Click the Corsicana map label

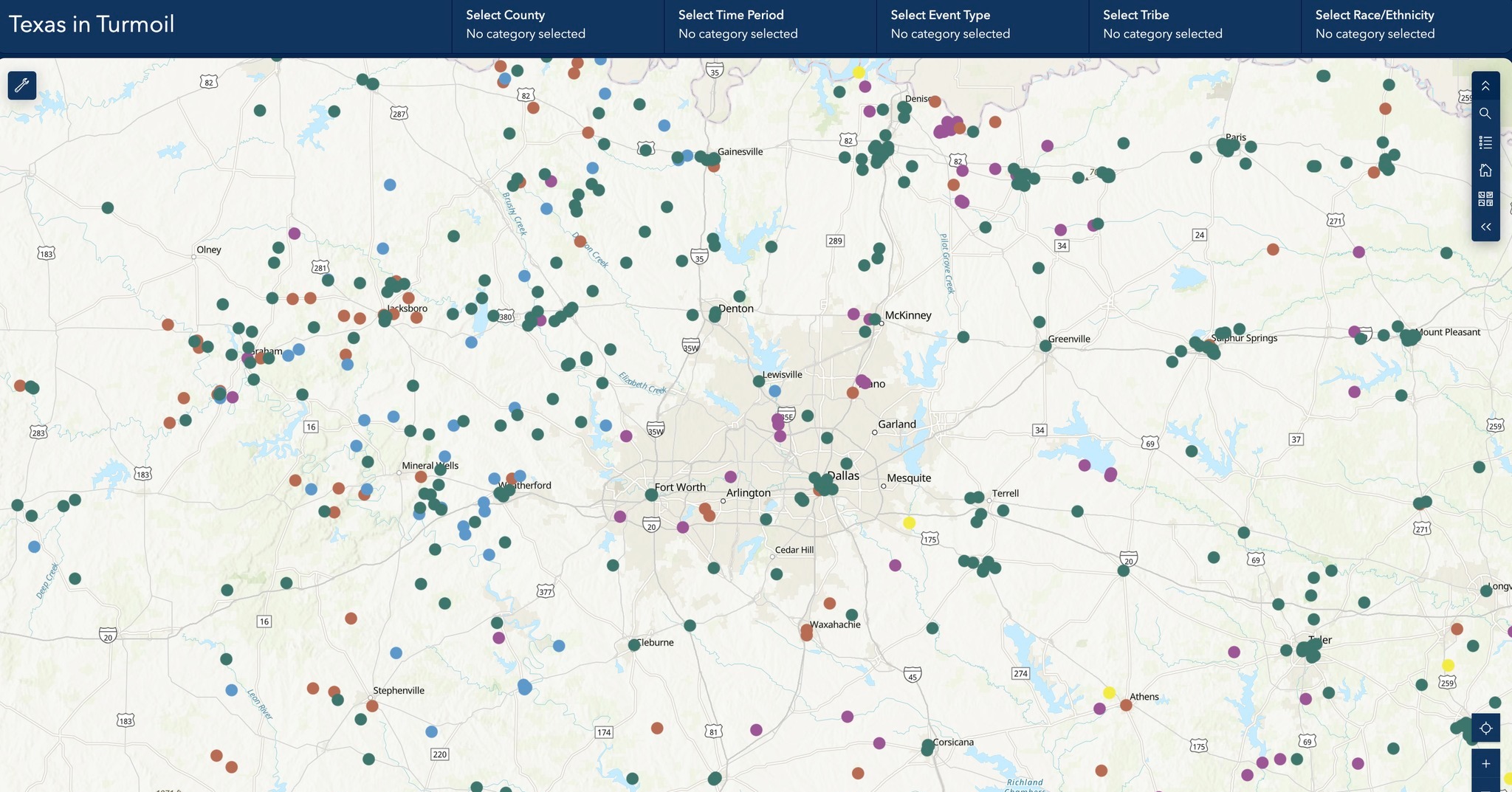coord(953,743)
